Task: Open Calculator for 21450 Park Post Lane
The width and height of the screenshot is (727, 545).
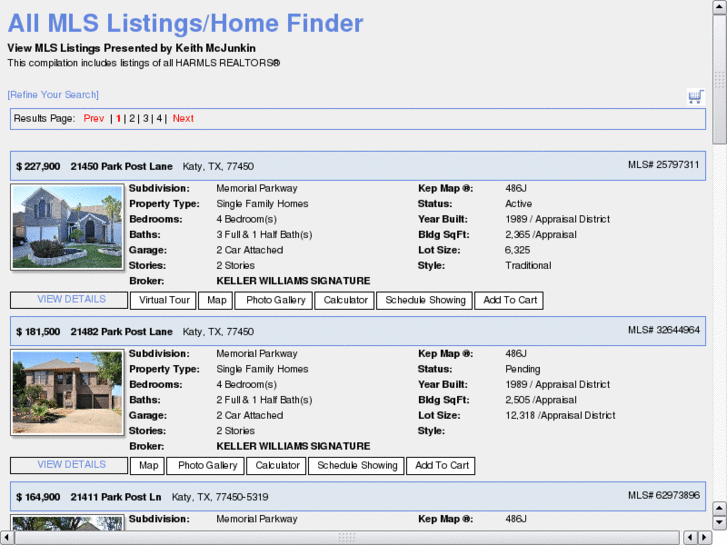Action: tap(344, 300)
